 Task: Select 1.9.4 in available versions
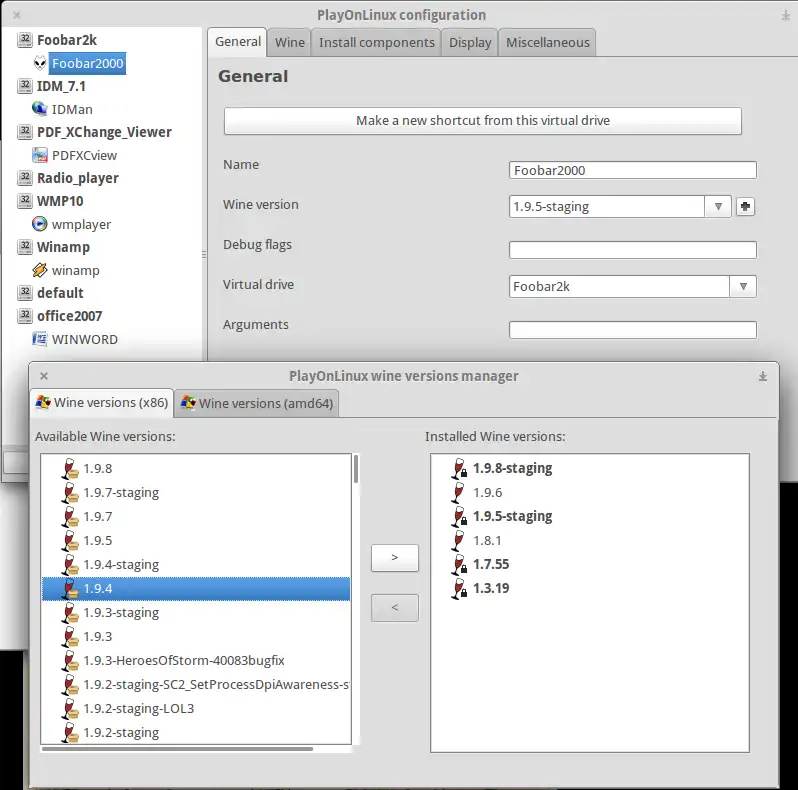[196, 588]
